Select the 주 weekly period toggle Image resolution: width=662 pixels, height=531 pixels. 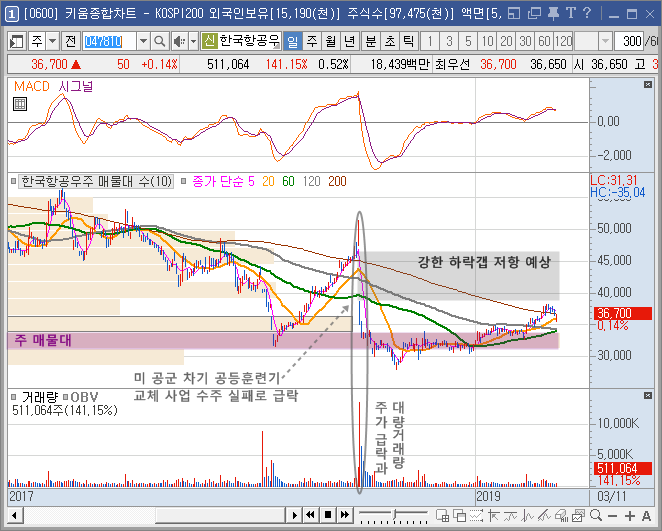pyautogui.click(x=312, y=41)
